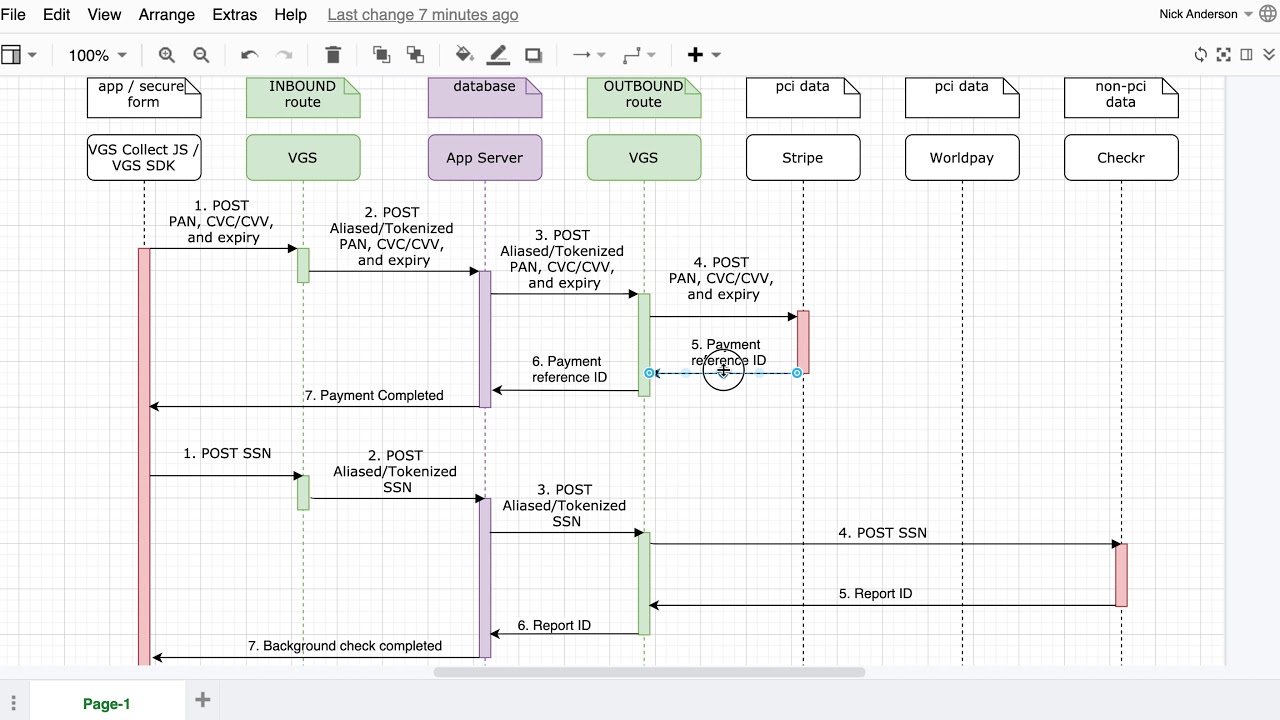Select the INBOUND route note shape
This screenshot has height=720, width=1280.
tap(303, 97)
